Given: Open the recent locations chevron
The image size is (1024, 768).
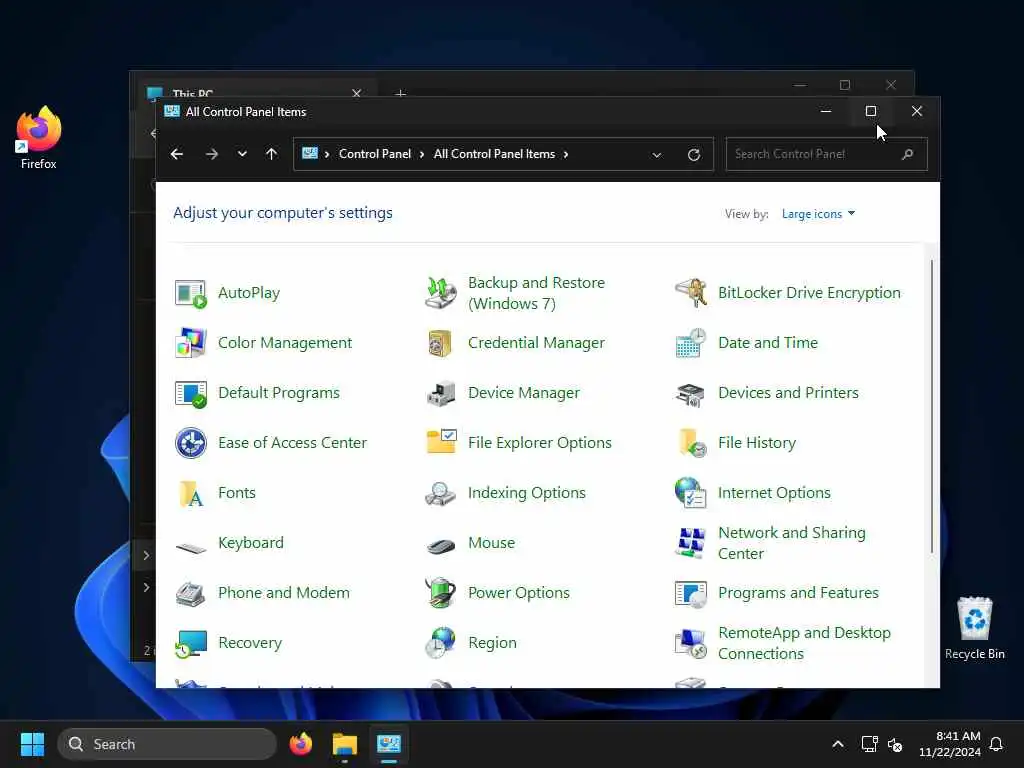Looking at the screenshot, I should [x=242, y=154].
